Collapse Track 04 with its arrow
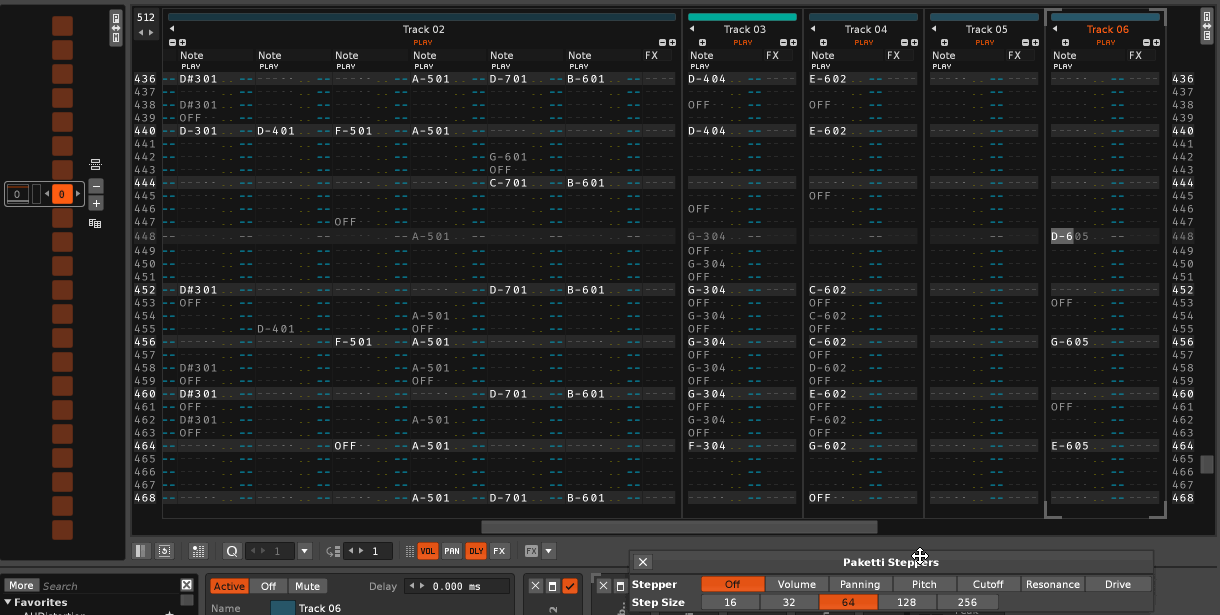This screenshot has height=615, width=1220. 812,29
